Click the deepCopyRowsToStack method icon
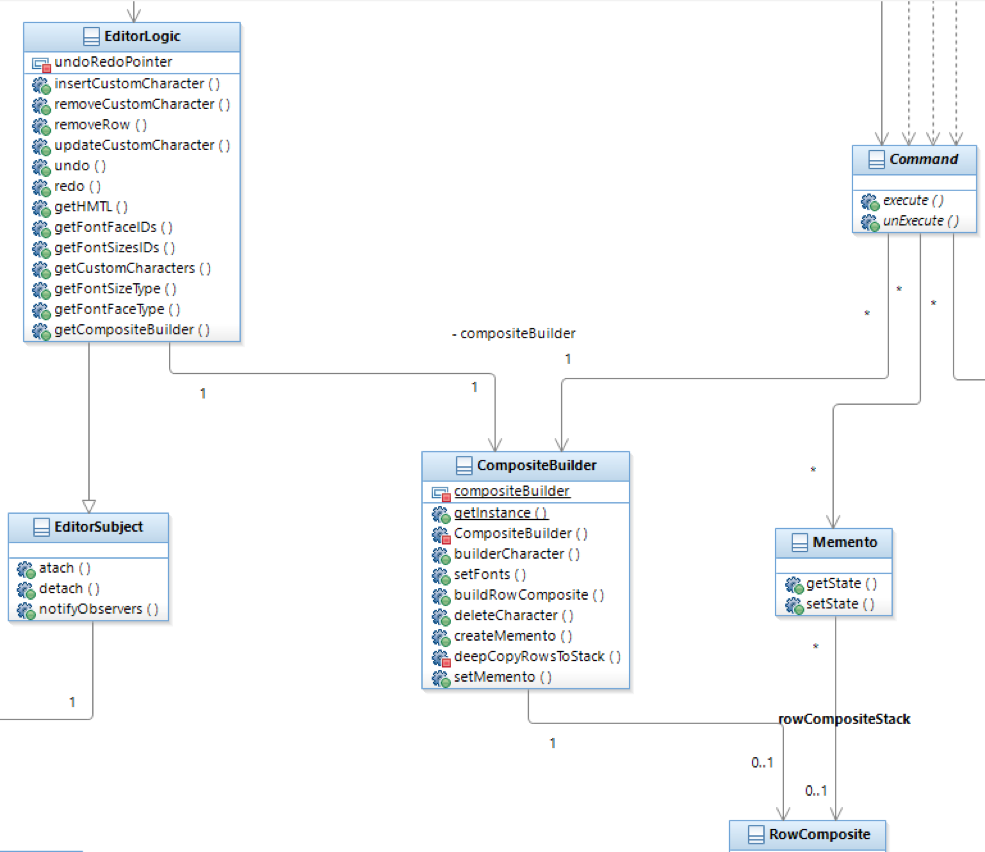Screen dimensions: 985x852 (441, 657)
